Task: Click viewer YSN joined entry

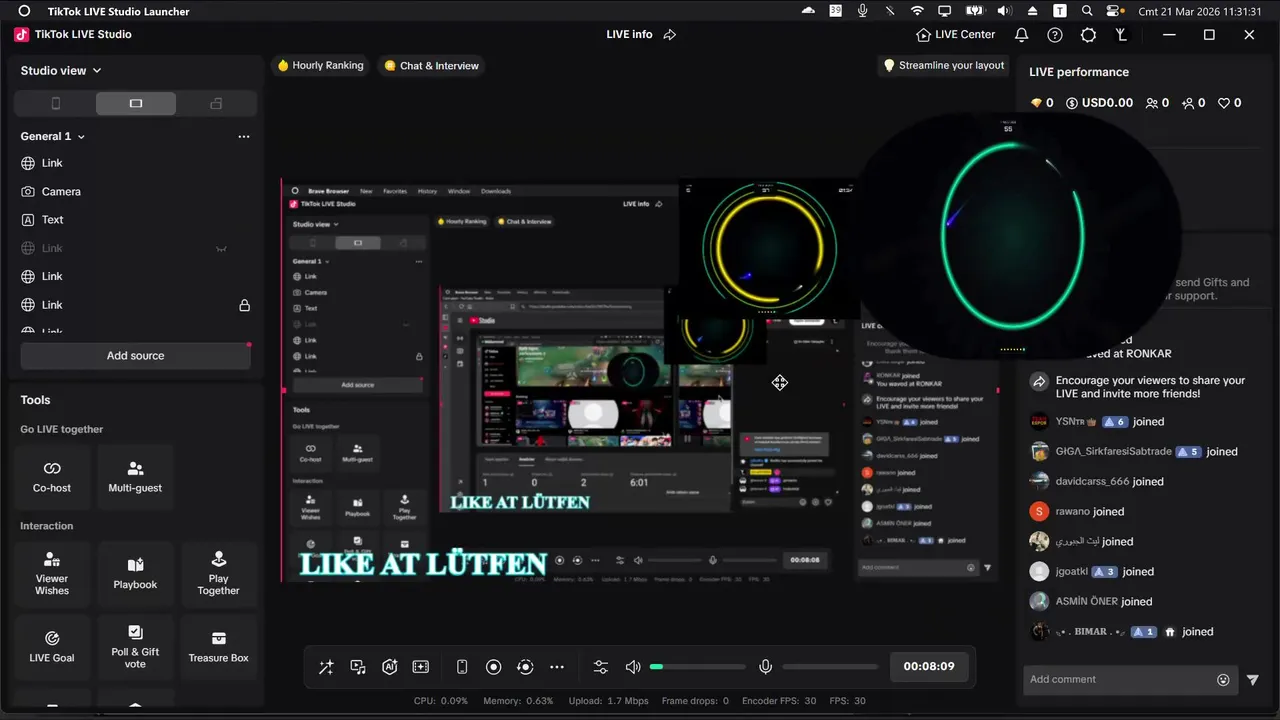Action: (1097, 421)
